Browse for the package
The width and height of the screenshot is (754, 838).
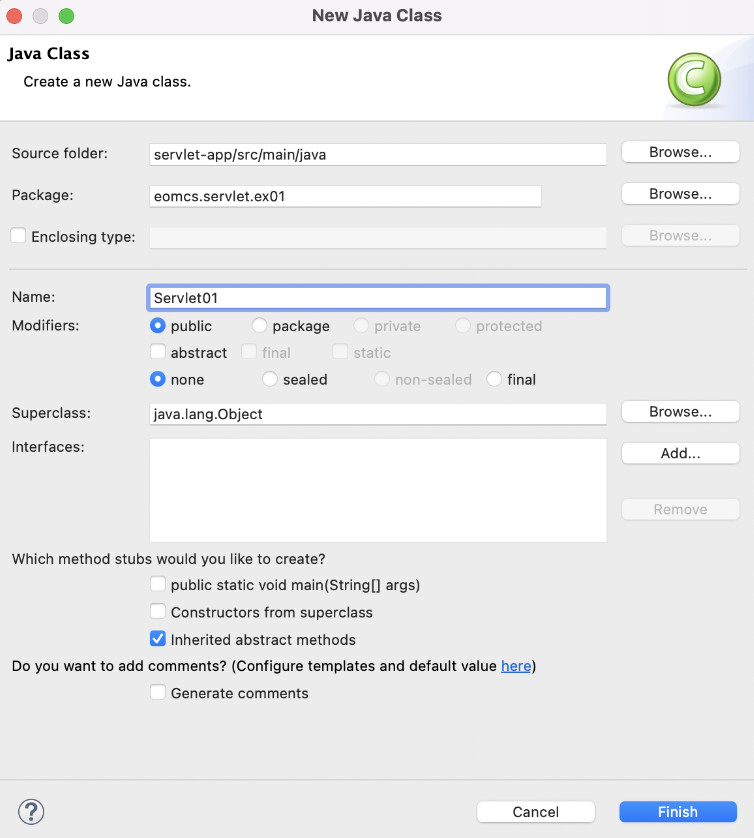tap(680, 194)
